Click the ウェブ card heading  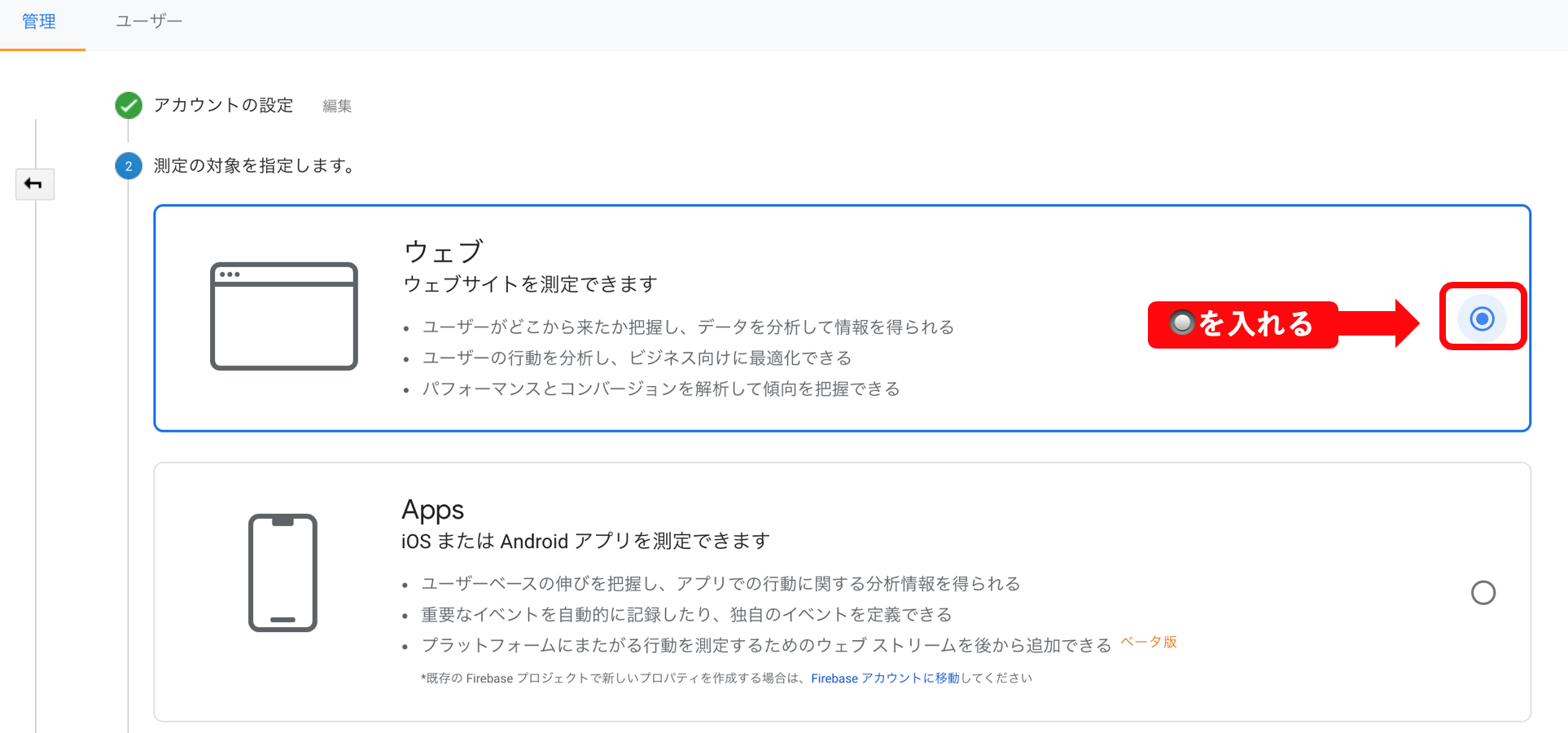pyautogui.click(x=444, y=252)
